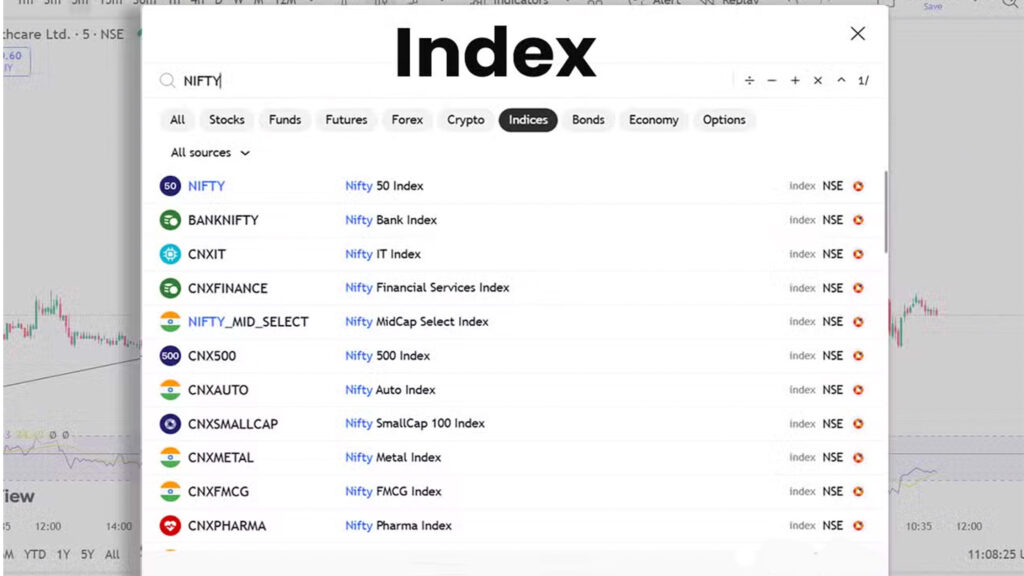Click the CNX500 purple logo icon
Image resolution: width=1024 pixels, height=576 pixels.
(170, 356)
